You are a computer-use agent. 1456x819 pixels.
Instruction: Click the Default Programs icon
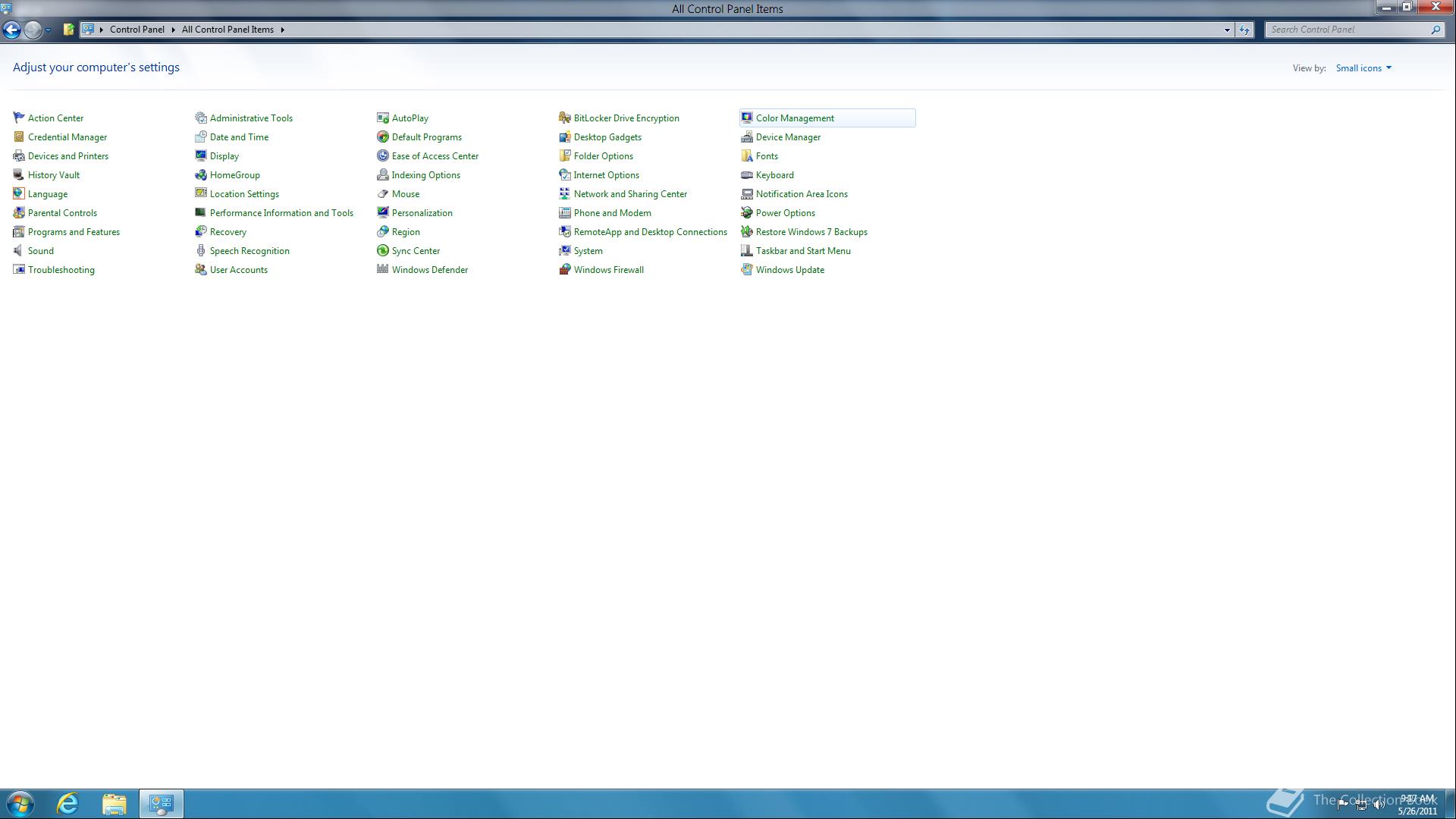pyautogui.click(x=383, y=136)
